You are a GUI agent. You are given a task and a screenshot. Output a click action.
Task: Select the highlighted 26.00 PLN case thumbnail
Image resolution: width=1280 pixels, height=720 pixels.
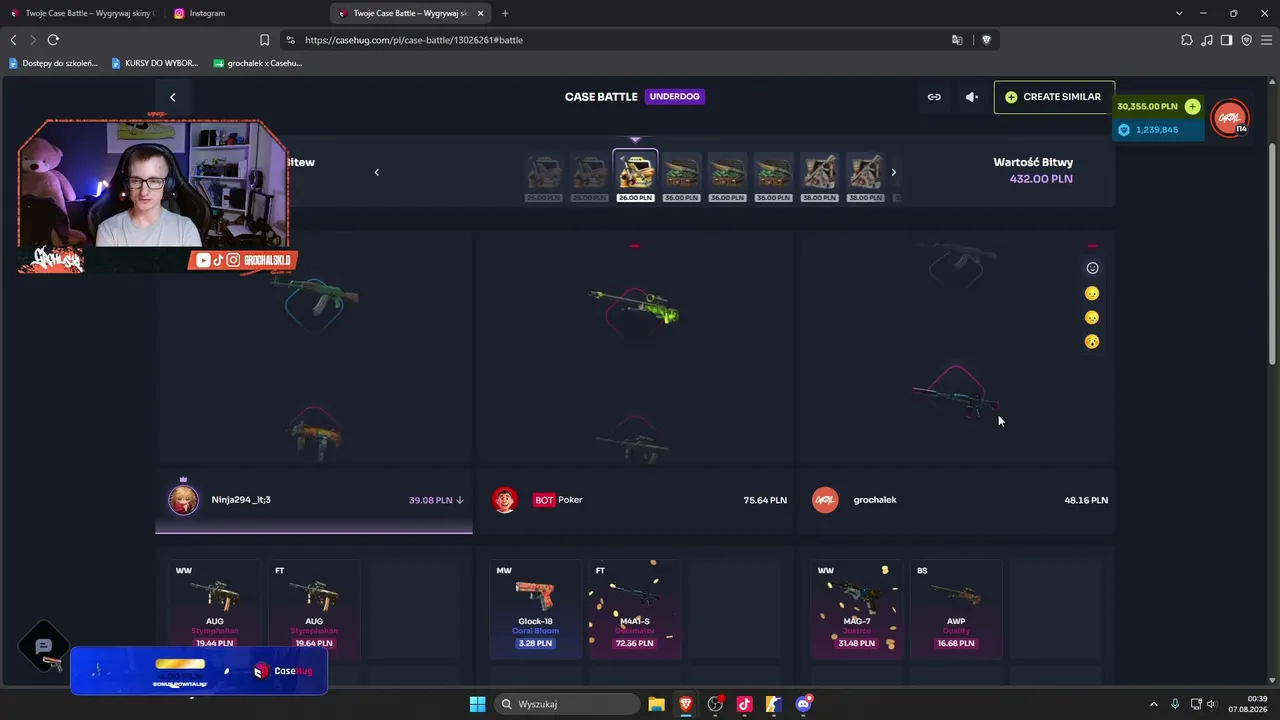click(x=635, y=175)
